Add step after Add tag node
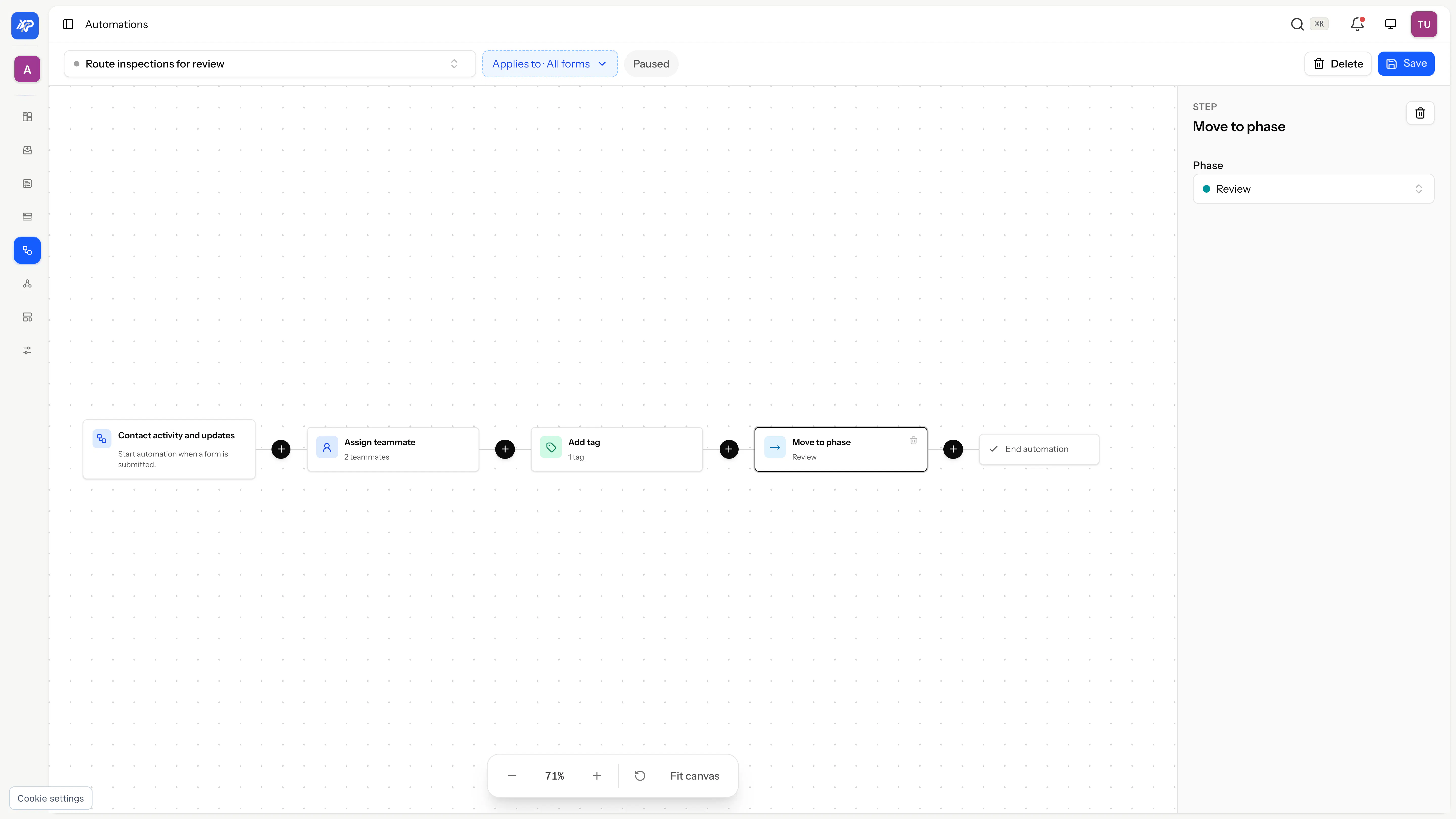Image resolution: width=1456 pixels, height=819 pixels. (729, 449)
